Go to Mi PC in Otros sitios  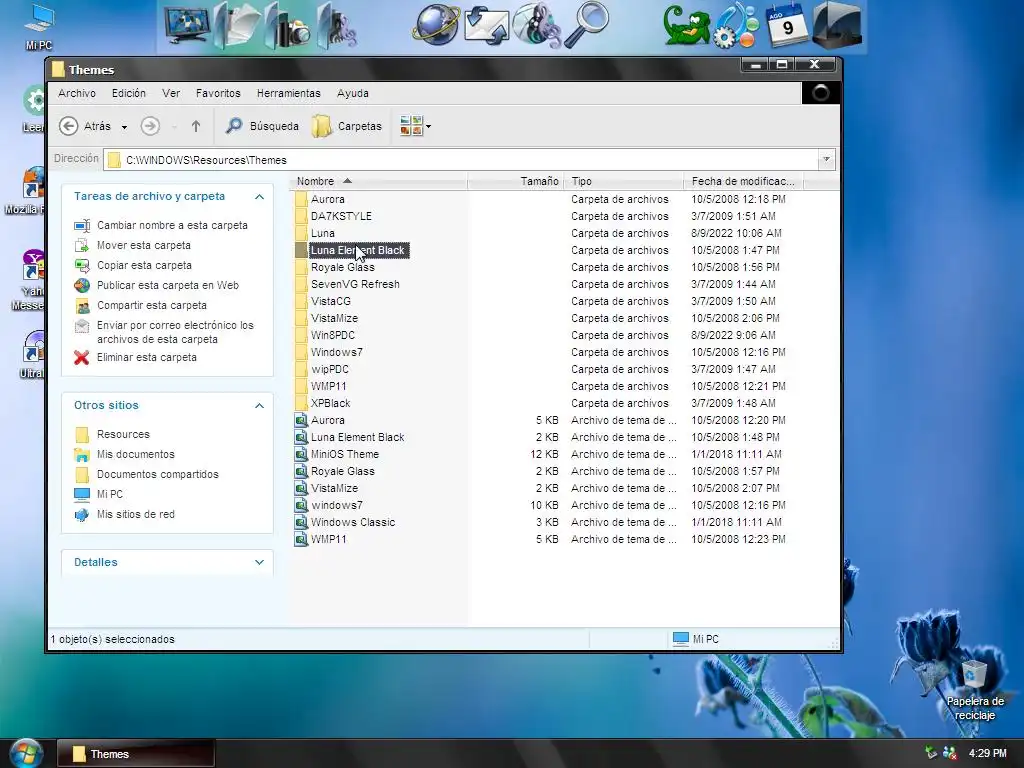[x=110, y=494]
